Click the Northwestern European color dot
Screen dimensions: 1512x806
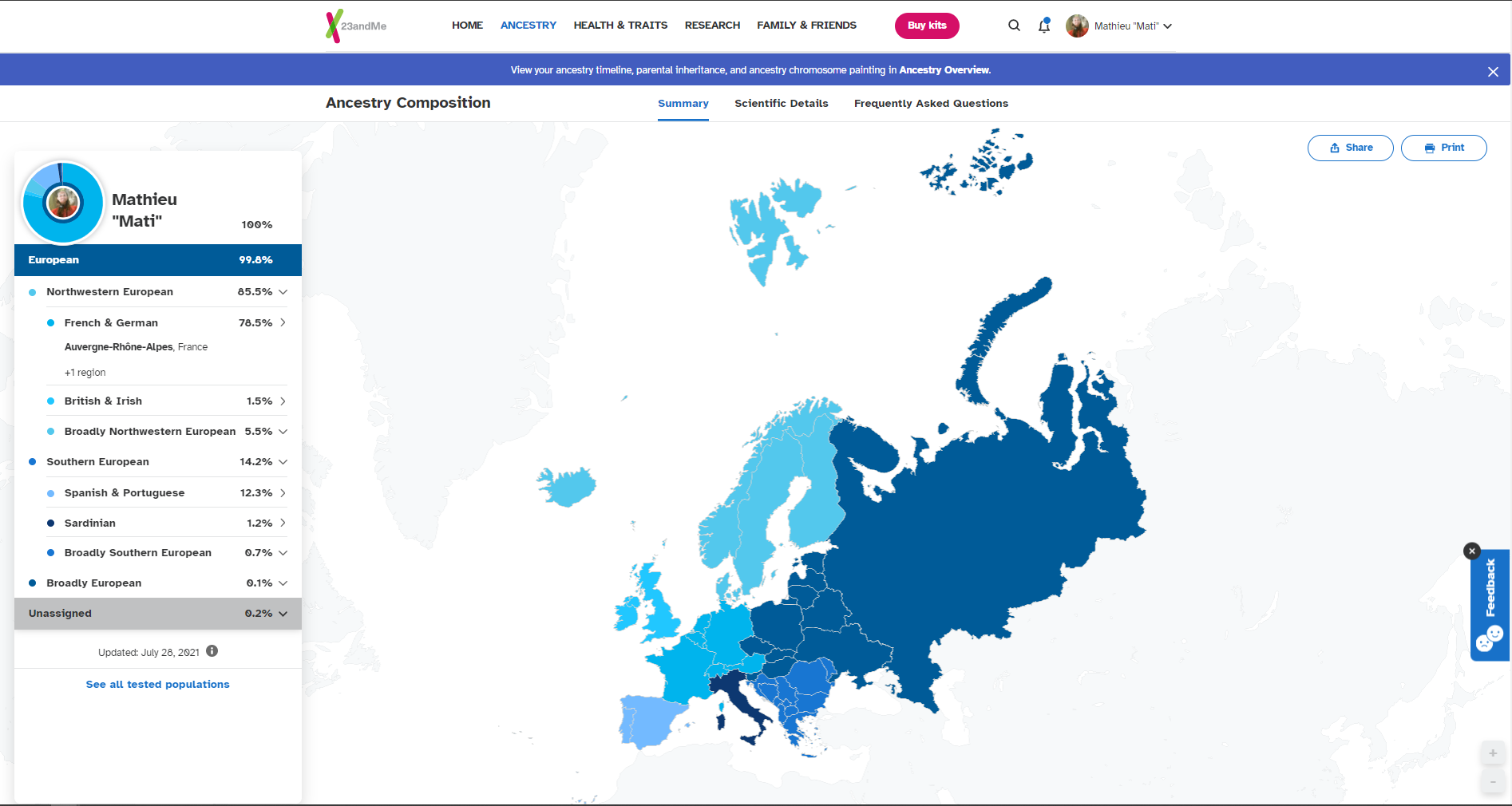(32, 292)
